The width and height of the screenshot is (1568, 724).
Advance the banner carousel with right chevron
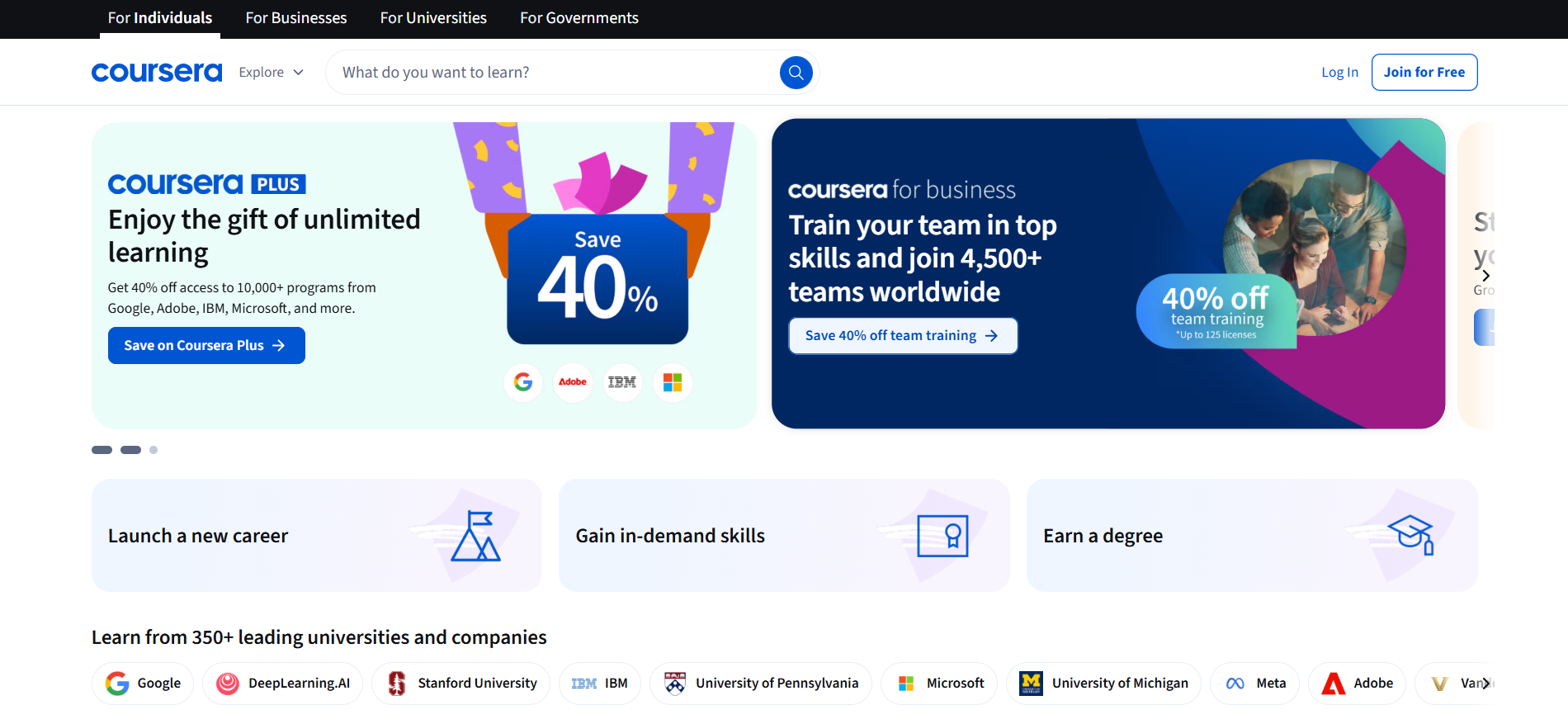pos(1485,276)
